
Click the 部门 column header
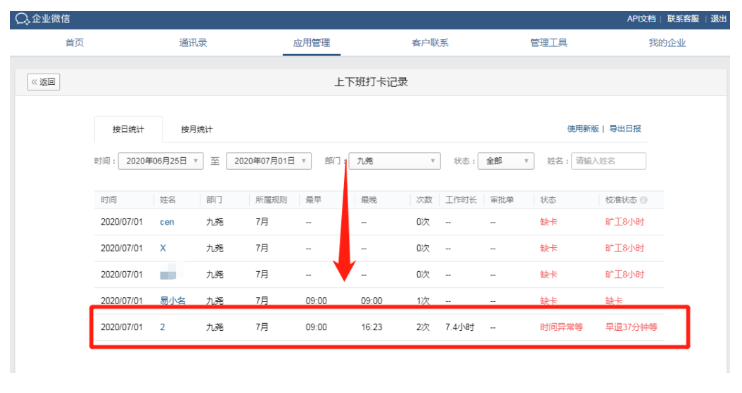pos(214,200)
